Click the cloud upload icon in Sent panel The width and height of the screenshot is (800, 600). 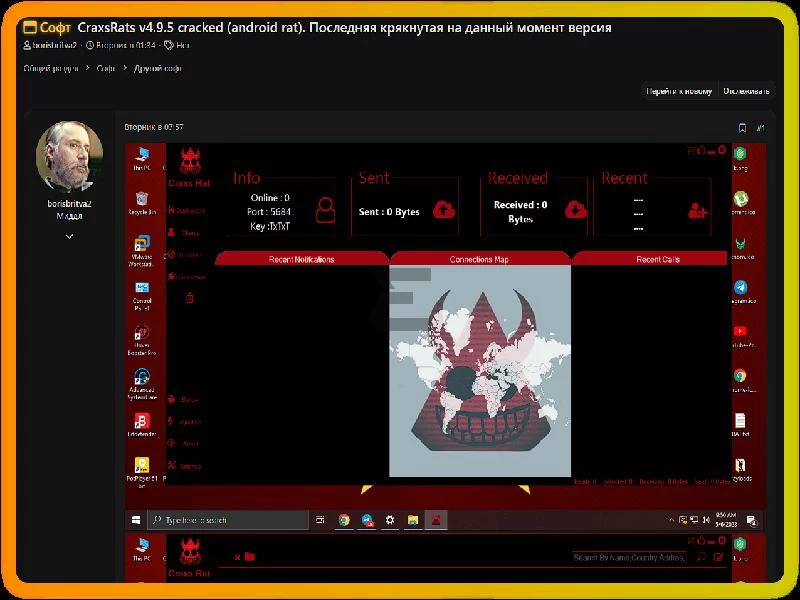point(444,210)
